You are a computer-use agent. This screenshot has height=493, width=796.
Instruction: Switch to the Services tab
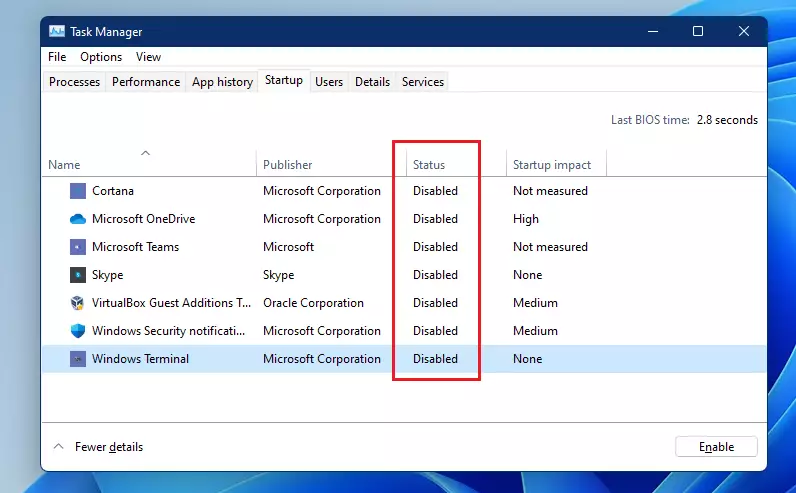(423, 82)
